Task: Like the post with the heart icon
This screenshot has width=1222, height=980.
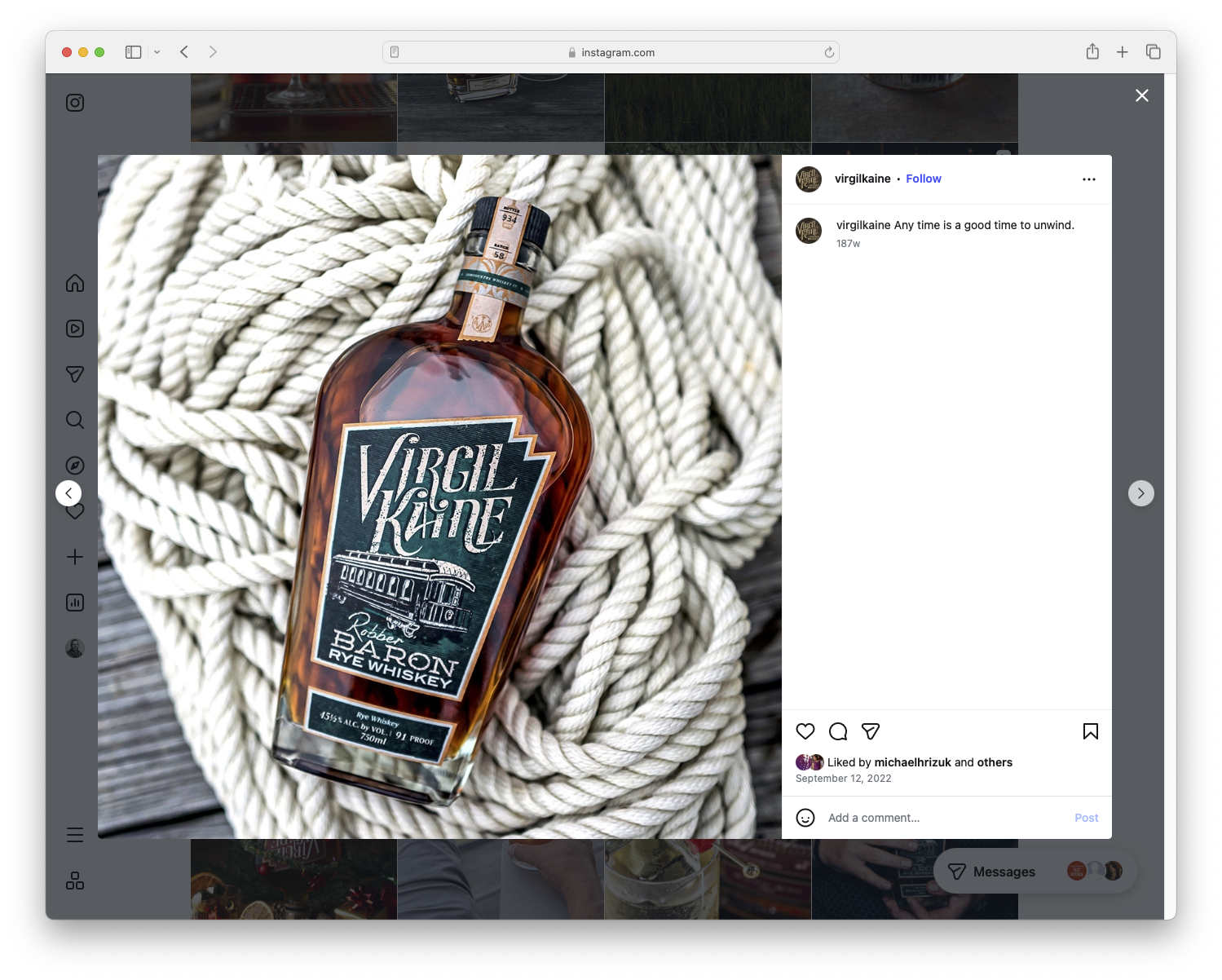Action: tap(805, 731)
